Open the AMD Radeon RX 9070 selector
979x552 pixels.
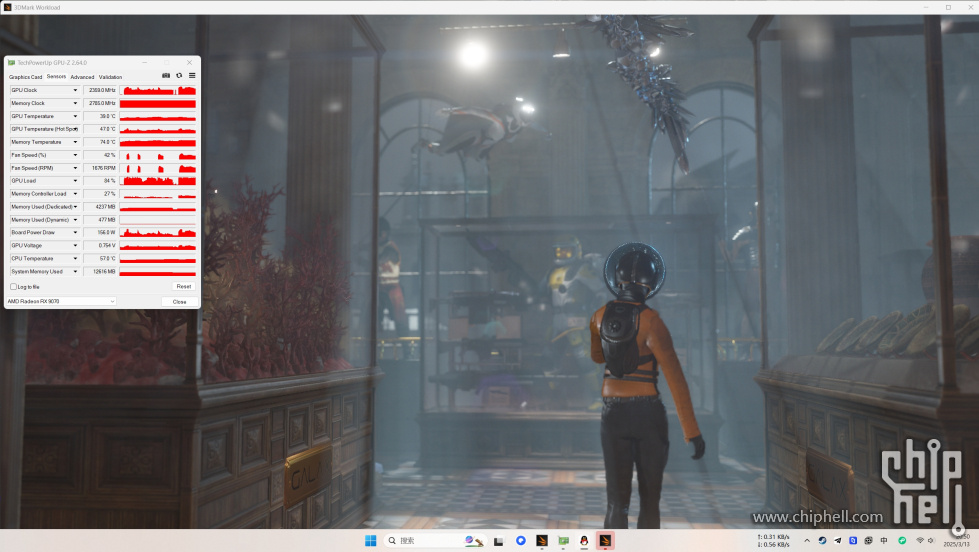61,302
